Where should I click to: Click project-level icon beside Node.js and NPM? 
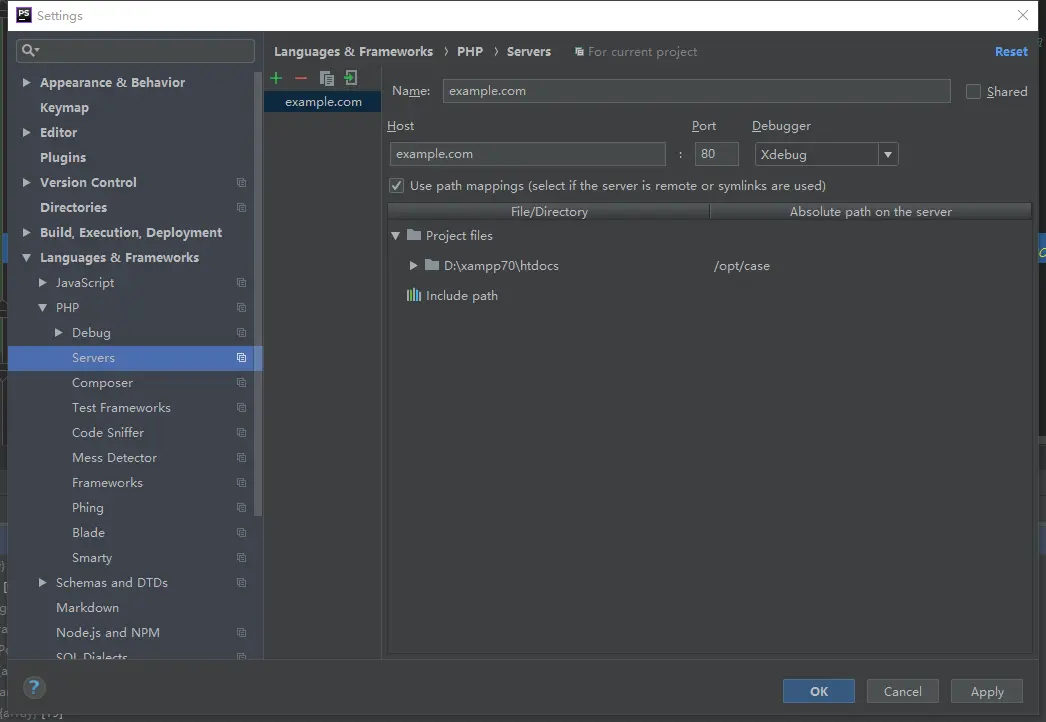[241, 633]
